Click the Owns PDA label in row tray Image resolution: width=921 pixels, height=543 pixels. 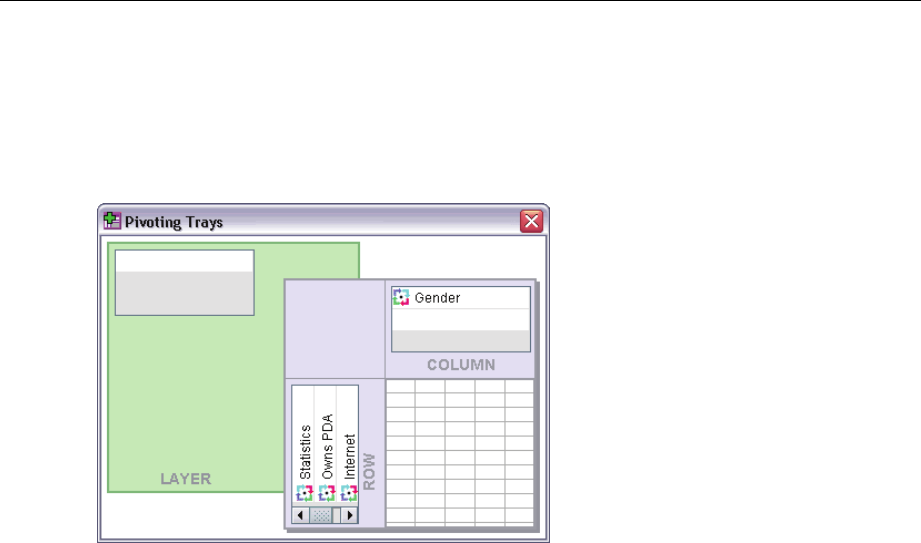pos(327,447)
